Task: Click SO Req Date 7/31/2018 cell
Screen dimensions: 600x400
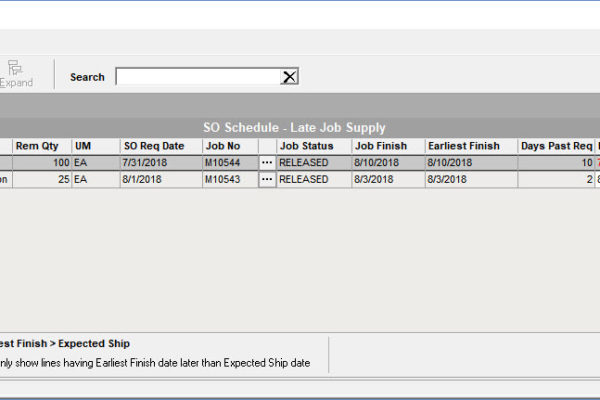Action: 161,163
